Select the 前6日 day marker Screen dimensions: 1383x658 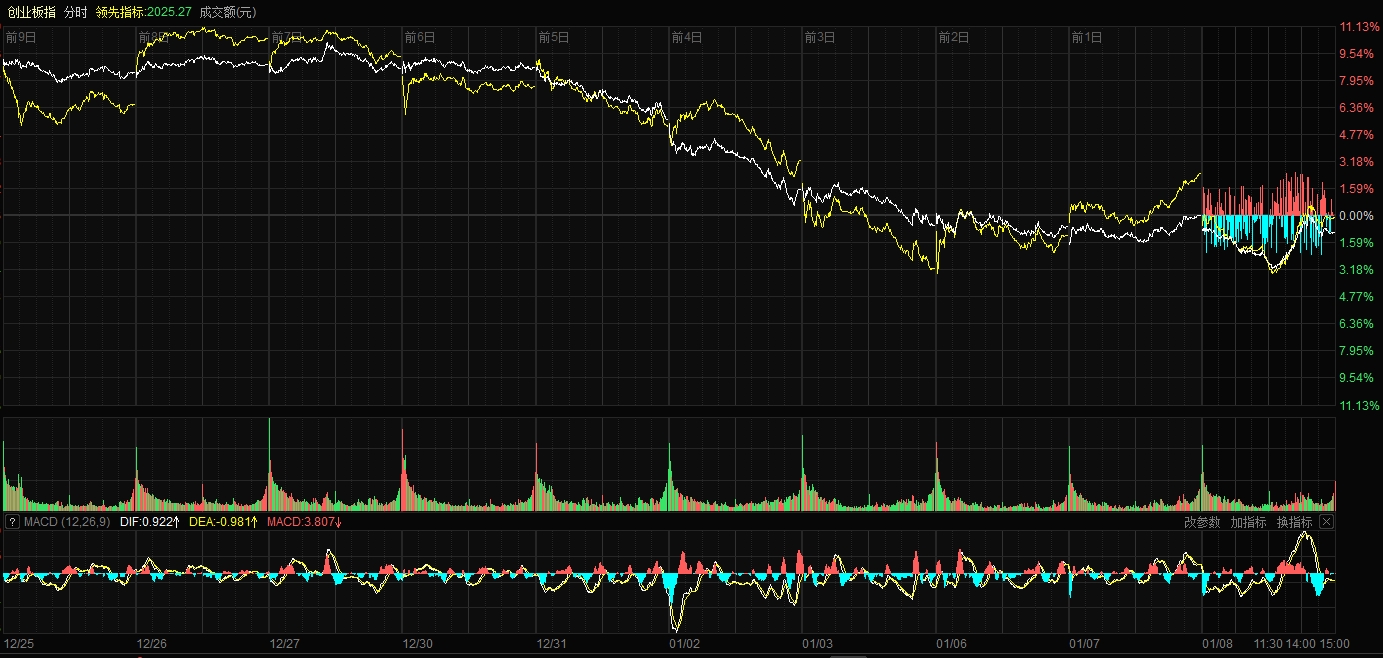tap(420, 37)
